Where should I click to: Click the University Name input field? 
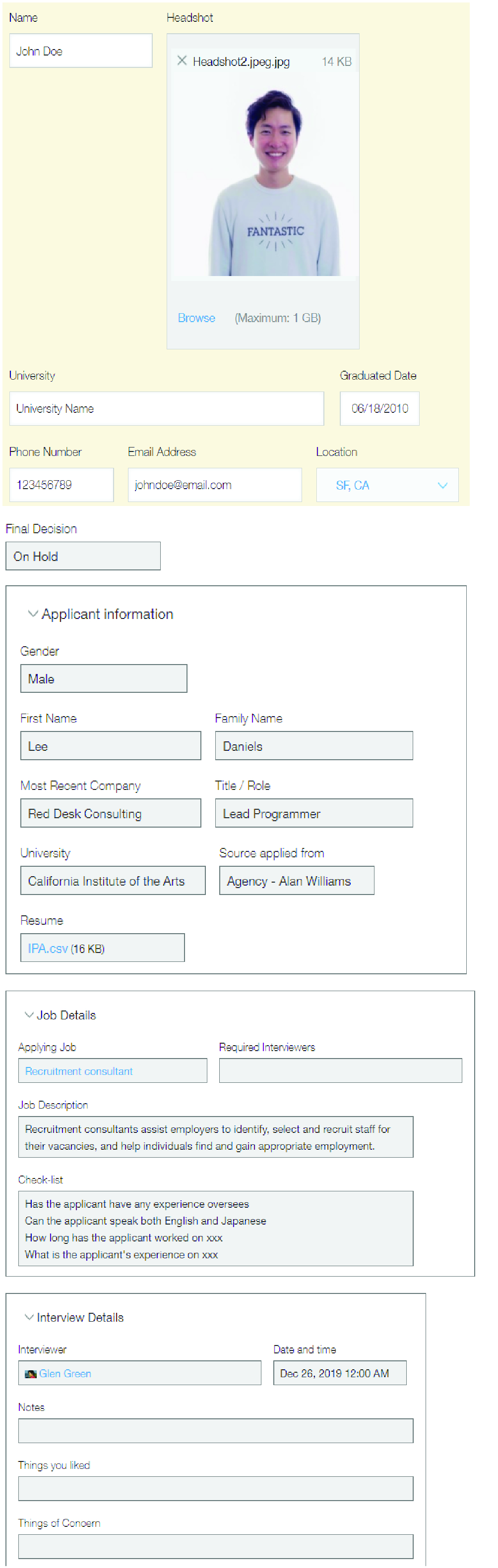(x=166, y=408)
